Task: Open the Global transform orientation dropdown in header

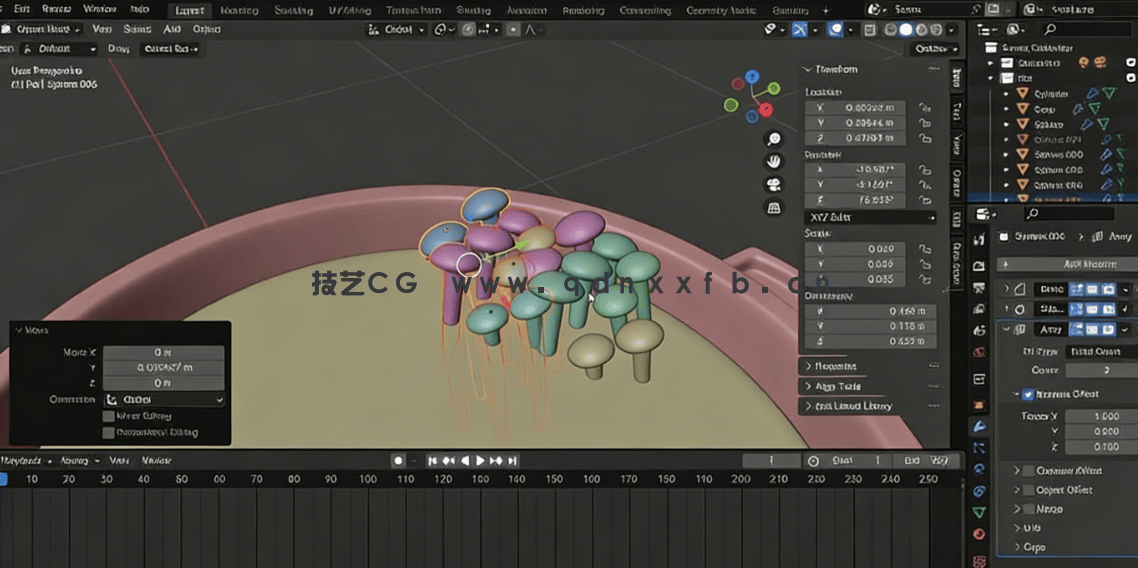Action: point(398,30)
